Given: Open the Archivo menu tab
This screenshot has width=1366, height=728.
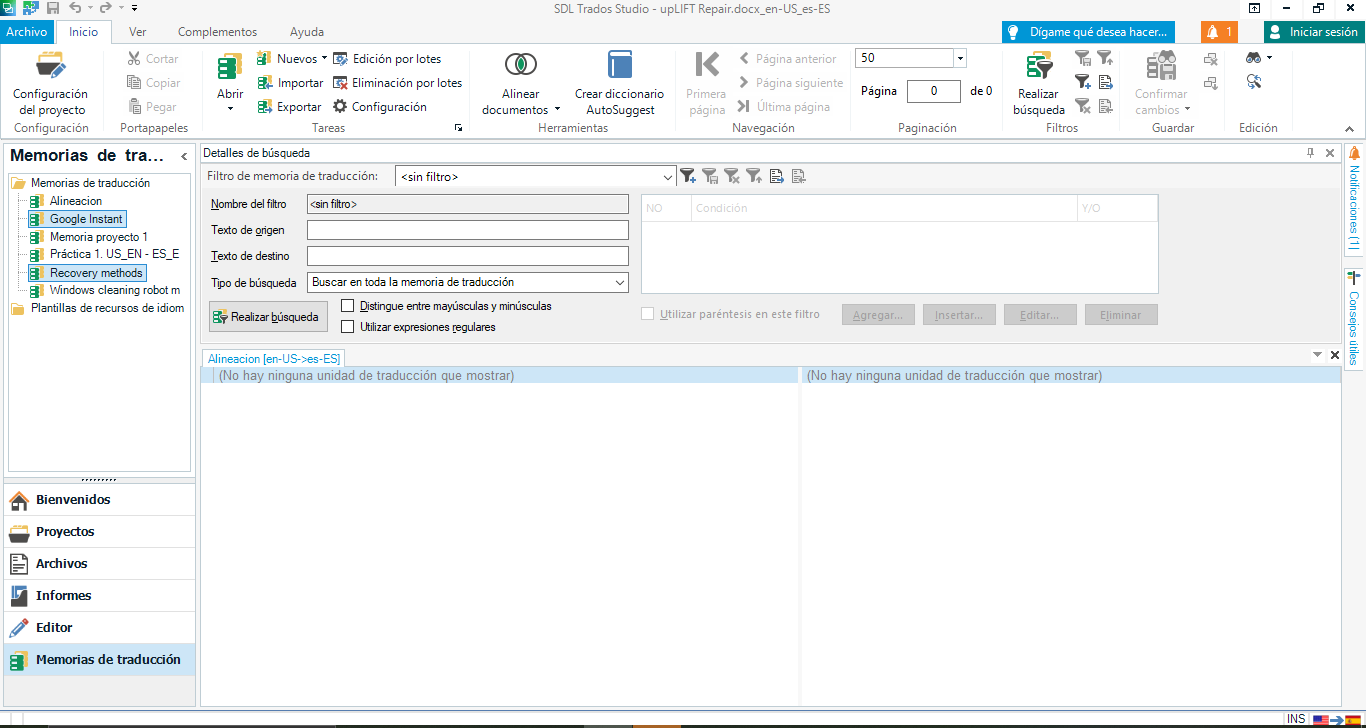Looking at the screenshot, I should coord(27,32).
